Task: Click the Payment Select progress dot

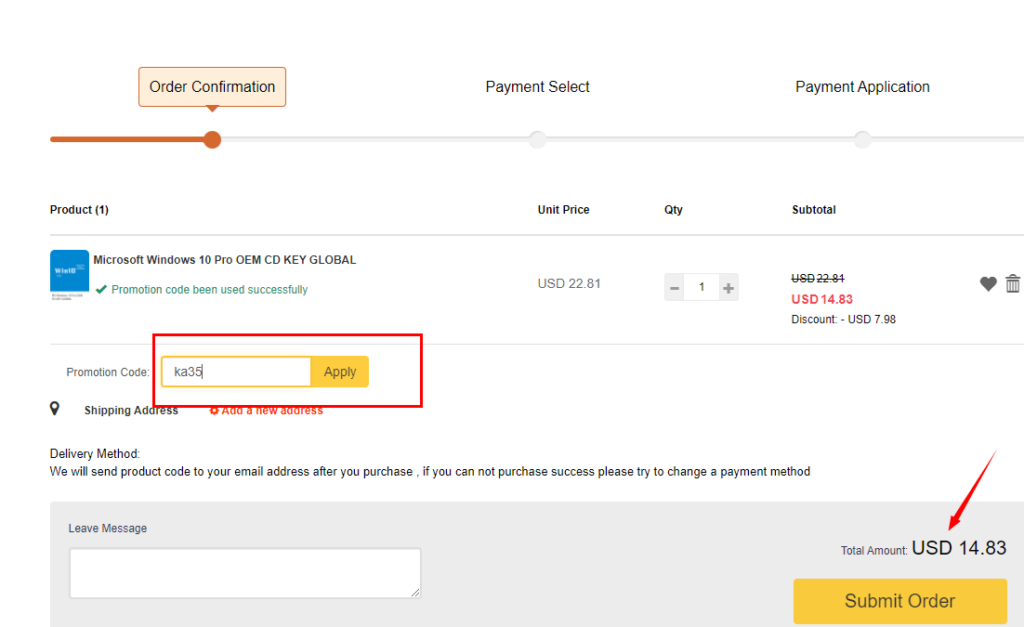Action: (x=537, y=140)
